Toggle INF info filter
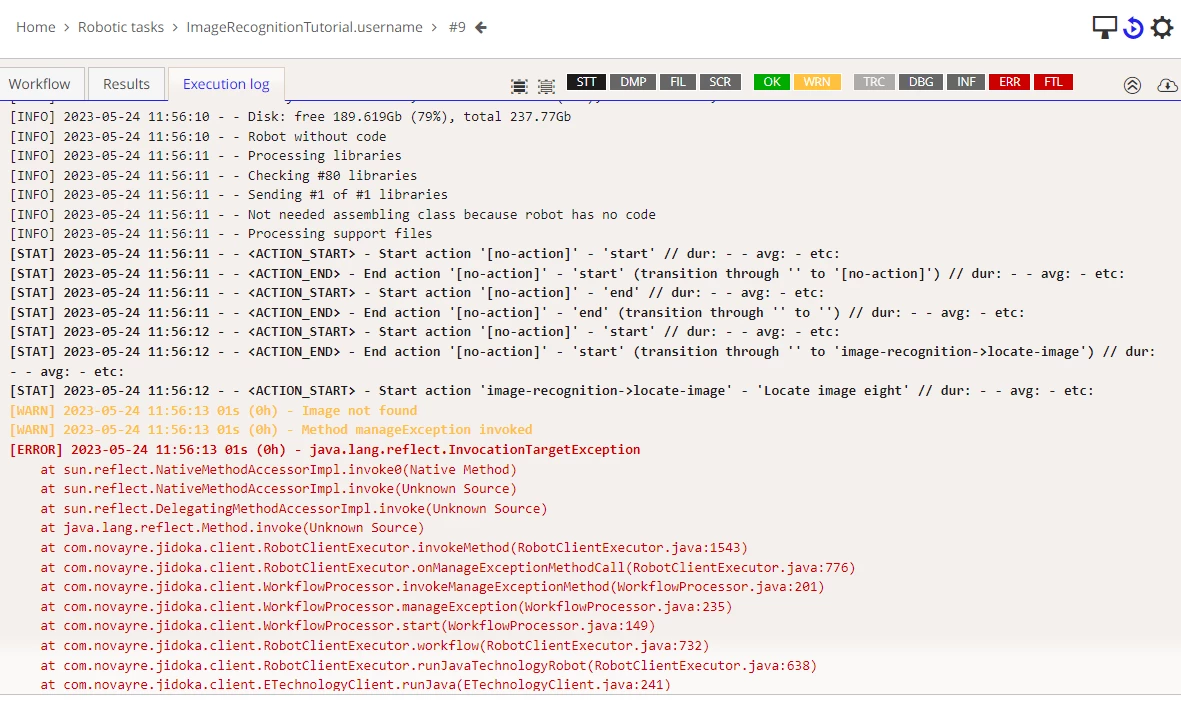The height and width of the screenshot is (708, 1181). pos(966,82)
